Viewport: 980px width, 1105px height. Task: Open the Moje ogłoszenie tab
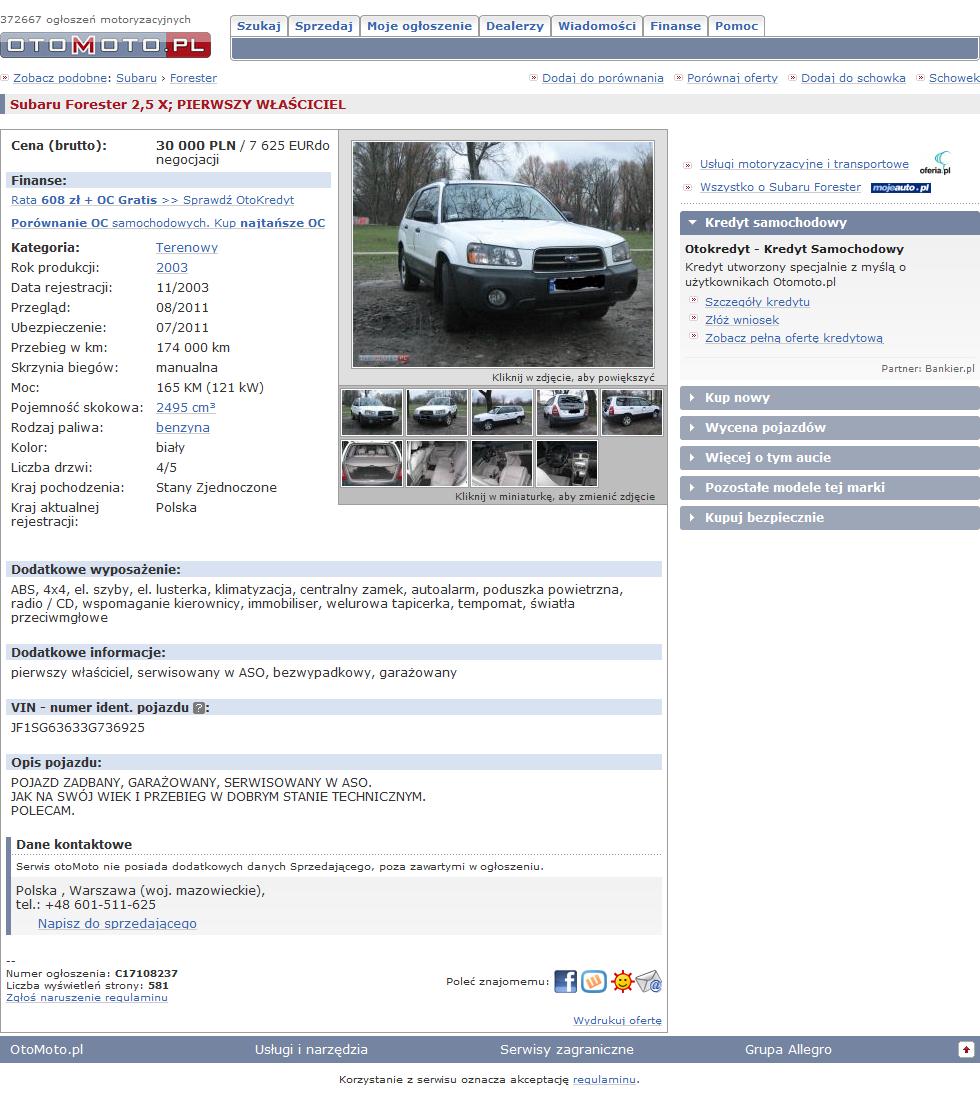[x=419, y=26]
